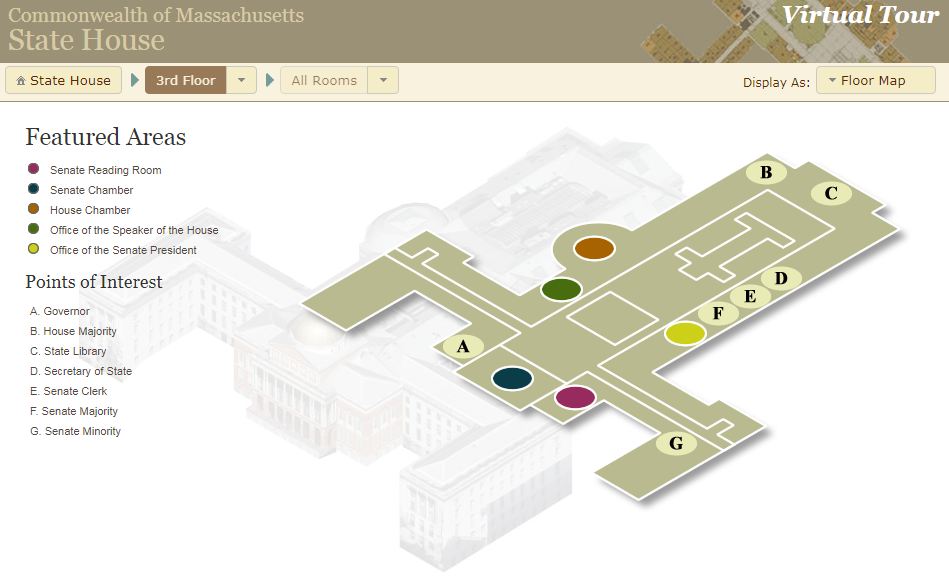The height and width of the screenshot is (581, 949).
Task: Click the Commonwealth of Massachusetts header text
Action: (x=156, y=15)
